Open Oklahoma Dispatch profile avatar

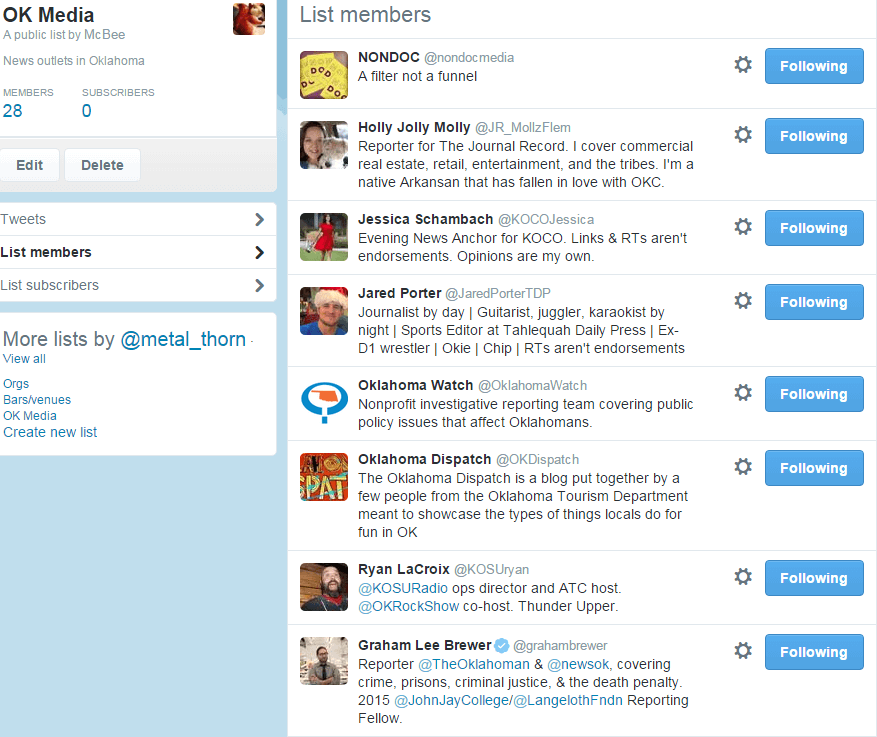[x=324, y=477]
